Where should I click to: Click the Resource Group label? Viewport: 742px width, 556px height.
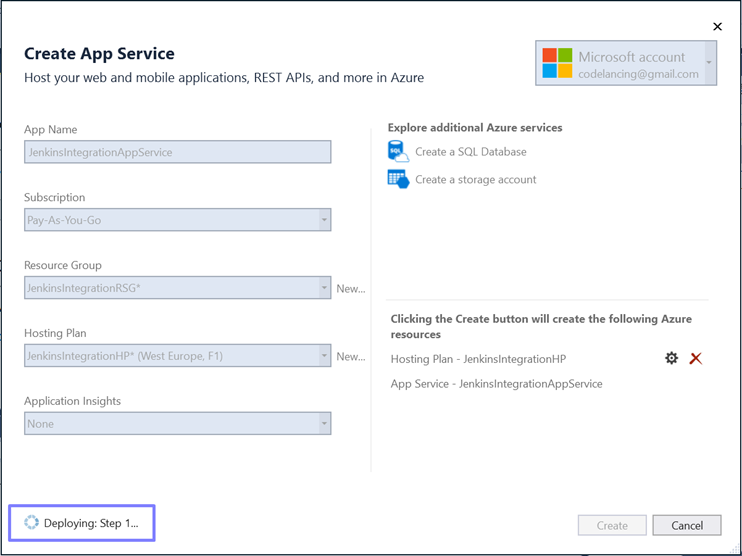click(x=62, y=265)
